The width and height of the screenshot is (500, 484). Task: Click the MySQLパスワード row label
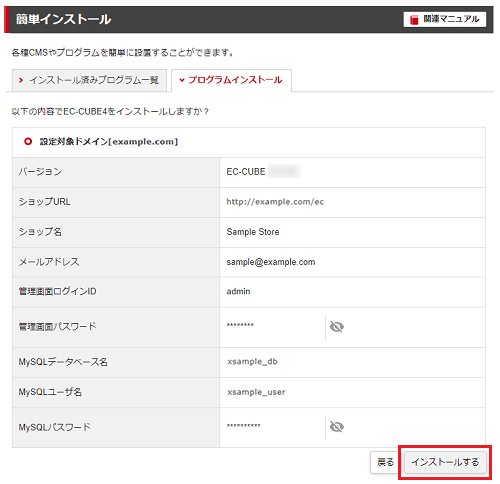[x=55, y=427]
